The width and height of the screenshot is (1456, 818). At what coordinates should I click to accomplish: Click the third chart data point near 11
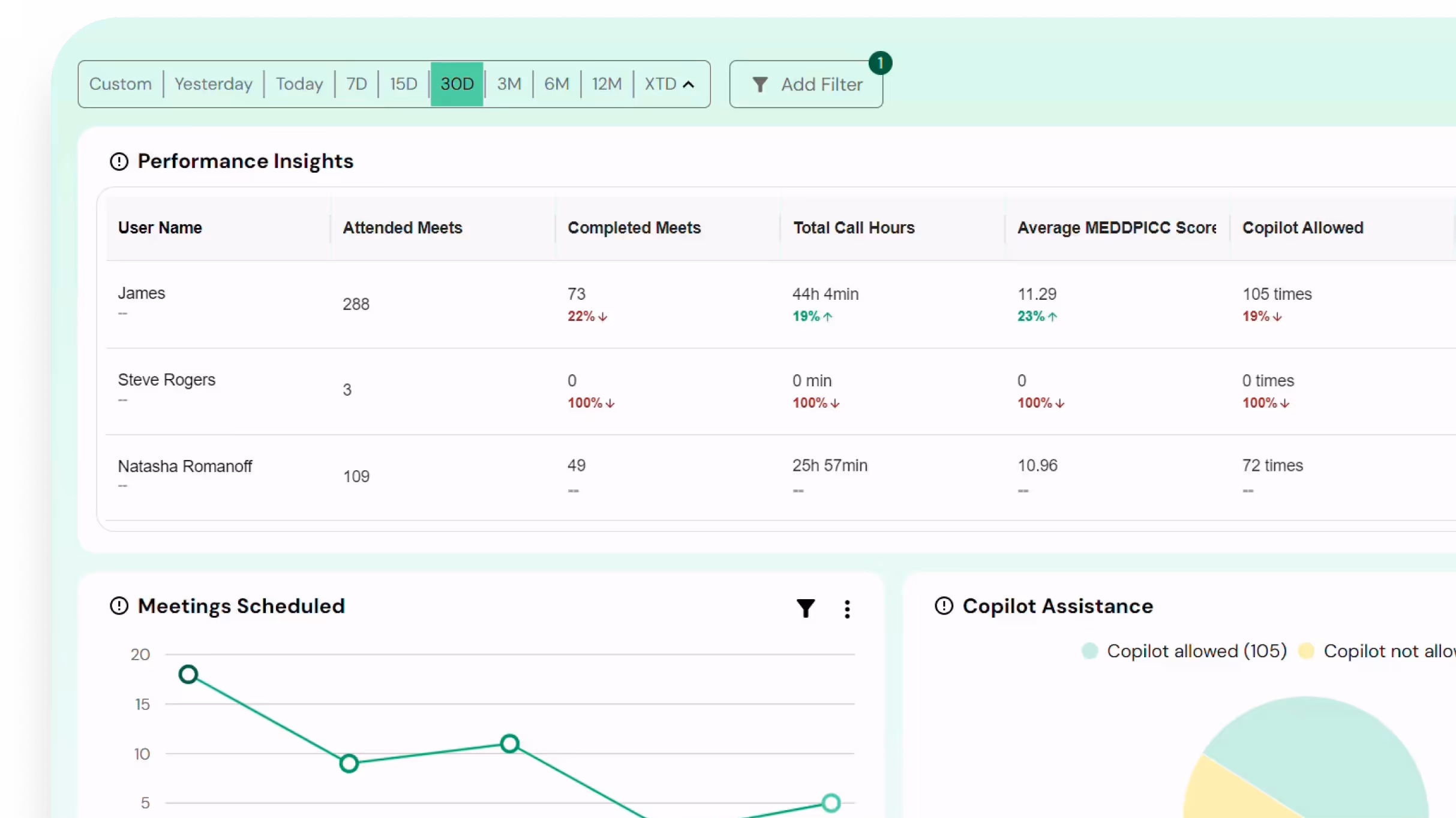509,744
